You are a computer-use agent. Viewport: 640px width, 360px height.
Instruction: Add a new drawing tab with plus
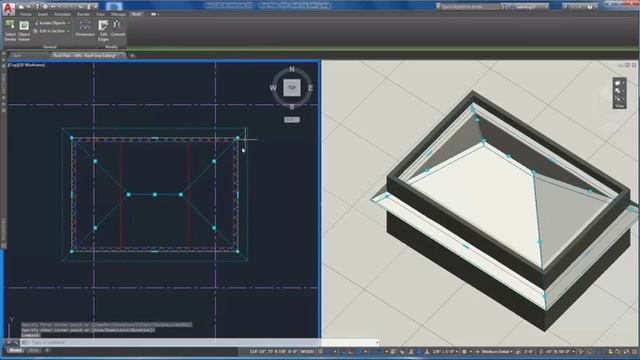click(132, 56)
